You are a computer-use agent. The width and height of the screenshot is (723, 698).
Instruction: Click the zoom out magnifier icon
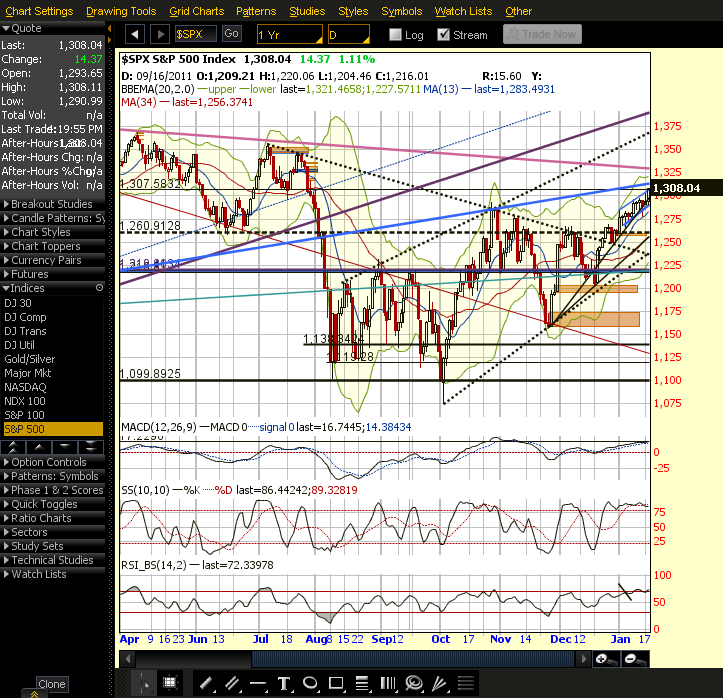pos(632,659)
